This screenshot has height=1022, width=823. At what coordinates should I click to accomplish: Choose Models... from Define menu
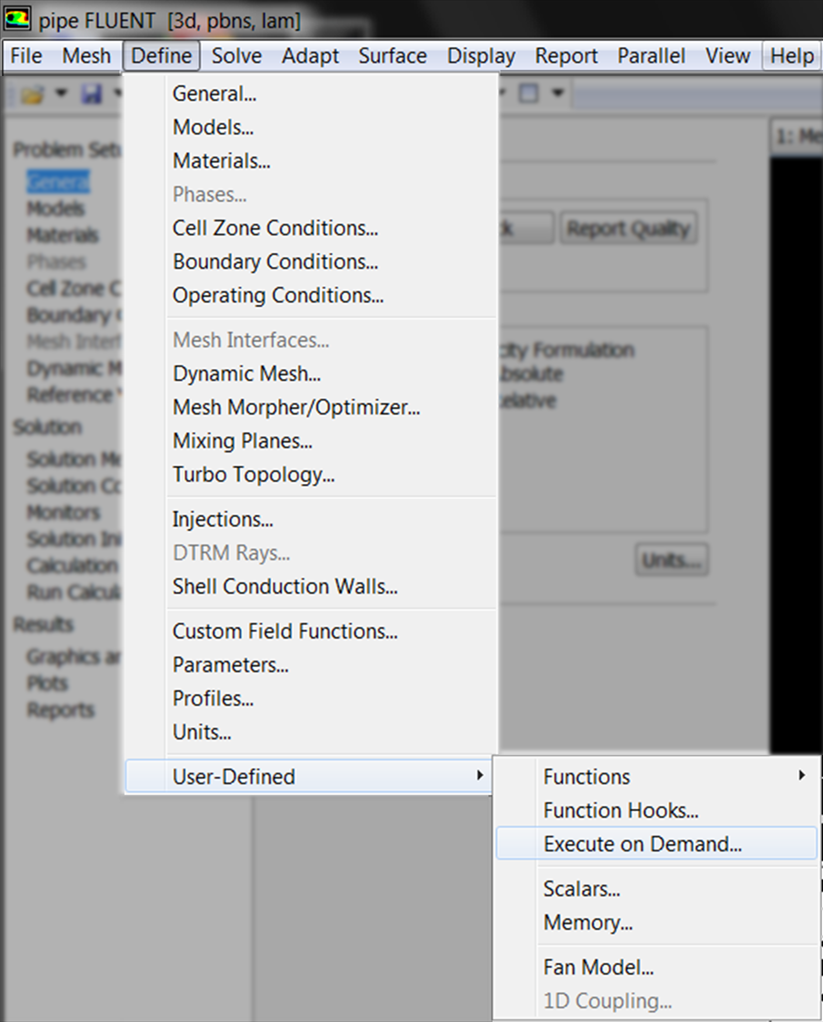pyautogui.click(x=310, y=127)
